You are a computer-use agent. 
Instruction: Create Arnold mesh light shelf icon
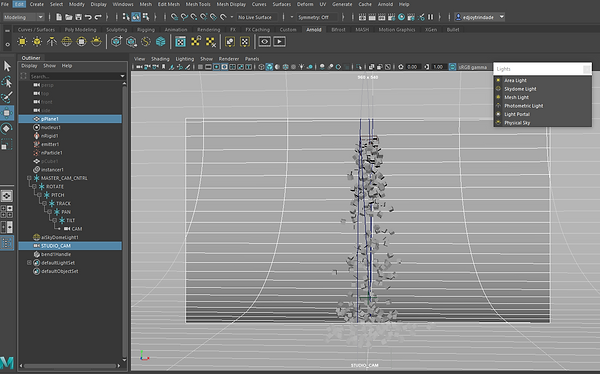[x=37, y=41]
